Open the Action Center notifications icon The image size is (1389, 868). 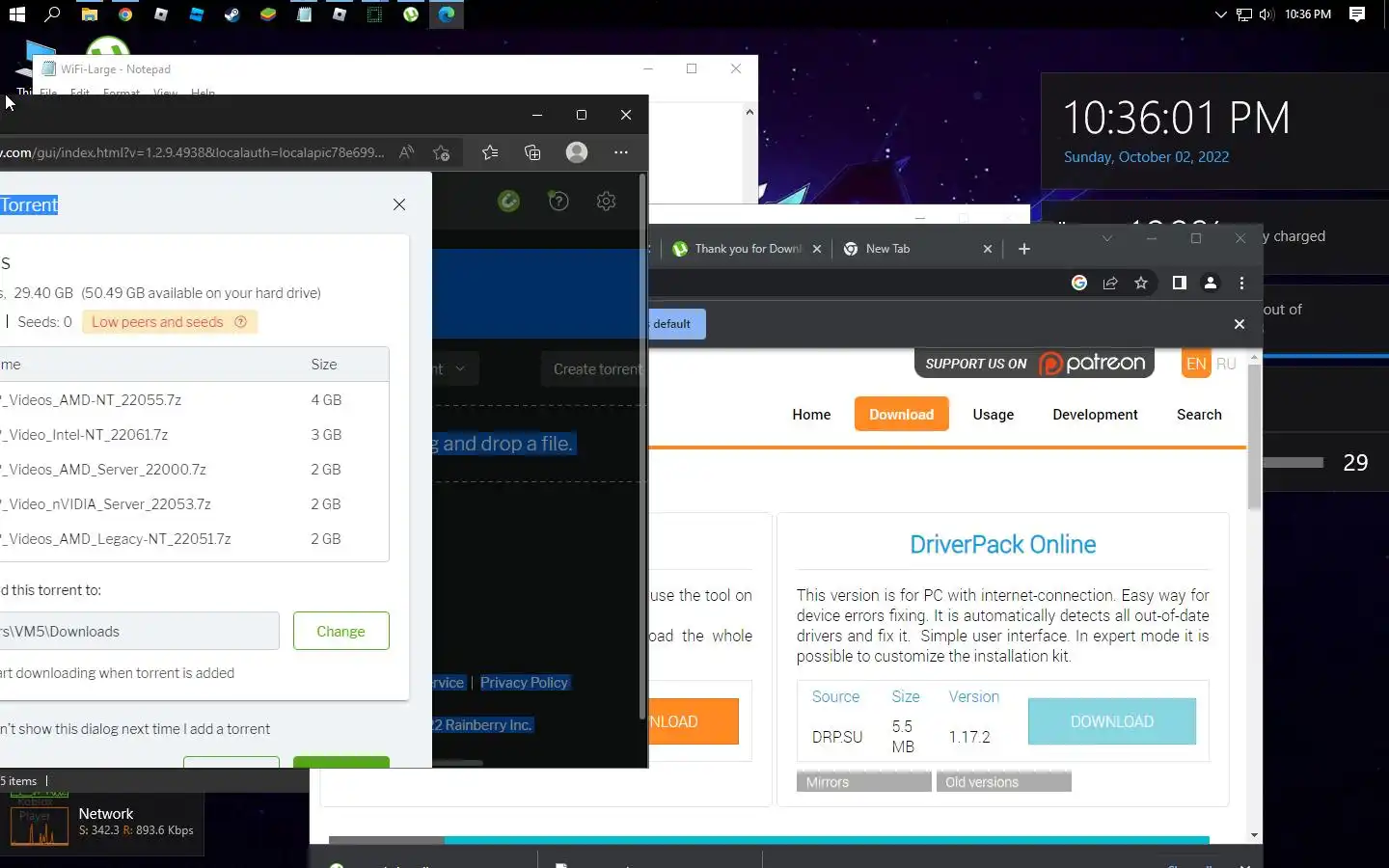(1357, 14)
